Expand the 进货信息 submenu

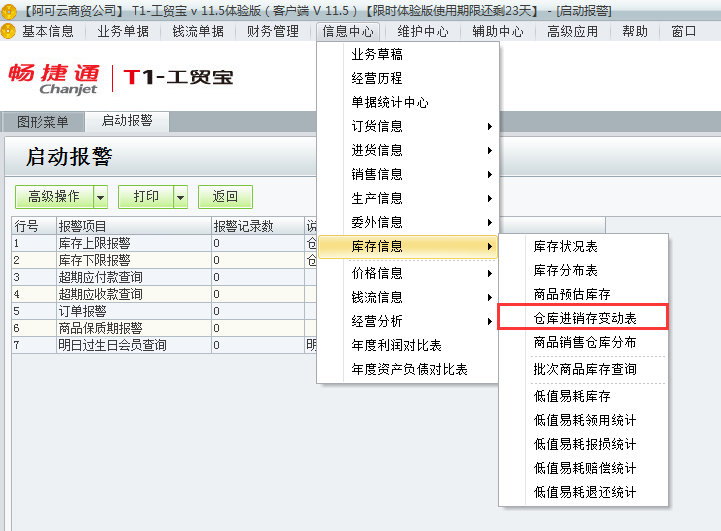click(407, 150)
